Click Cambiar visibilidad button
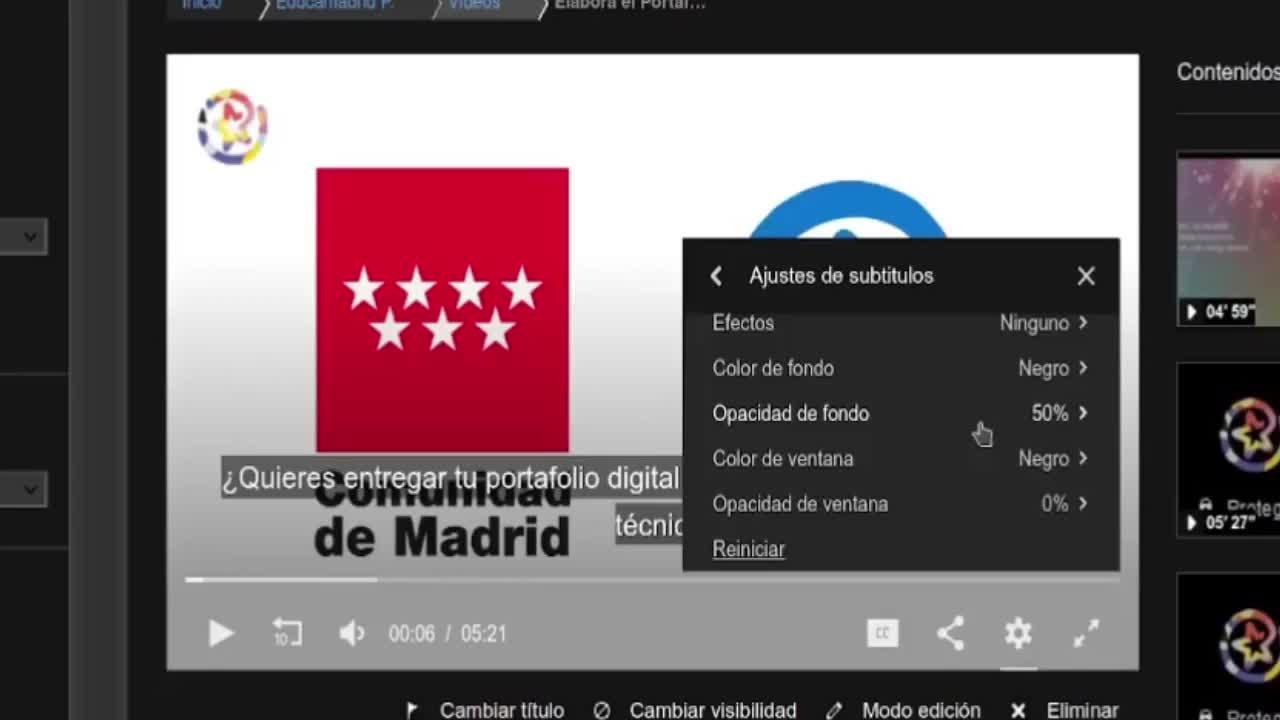This screenshot has width=1280, height=720. click(695, 710)
